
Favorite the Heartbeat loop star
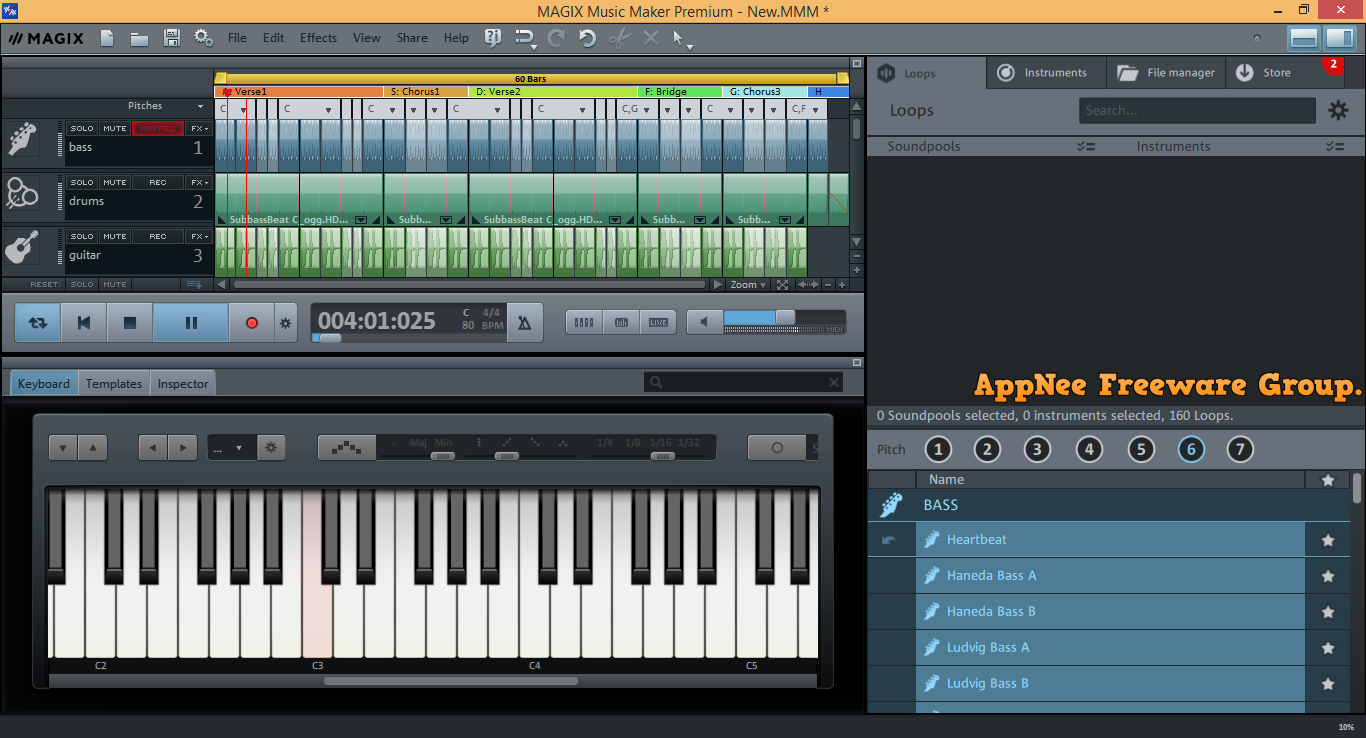(1328, 540)
